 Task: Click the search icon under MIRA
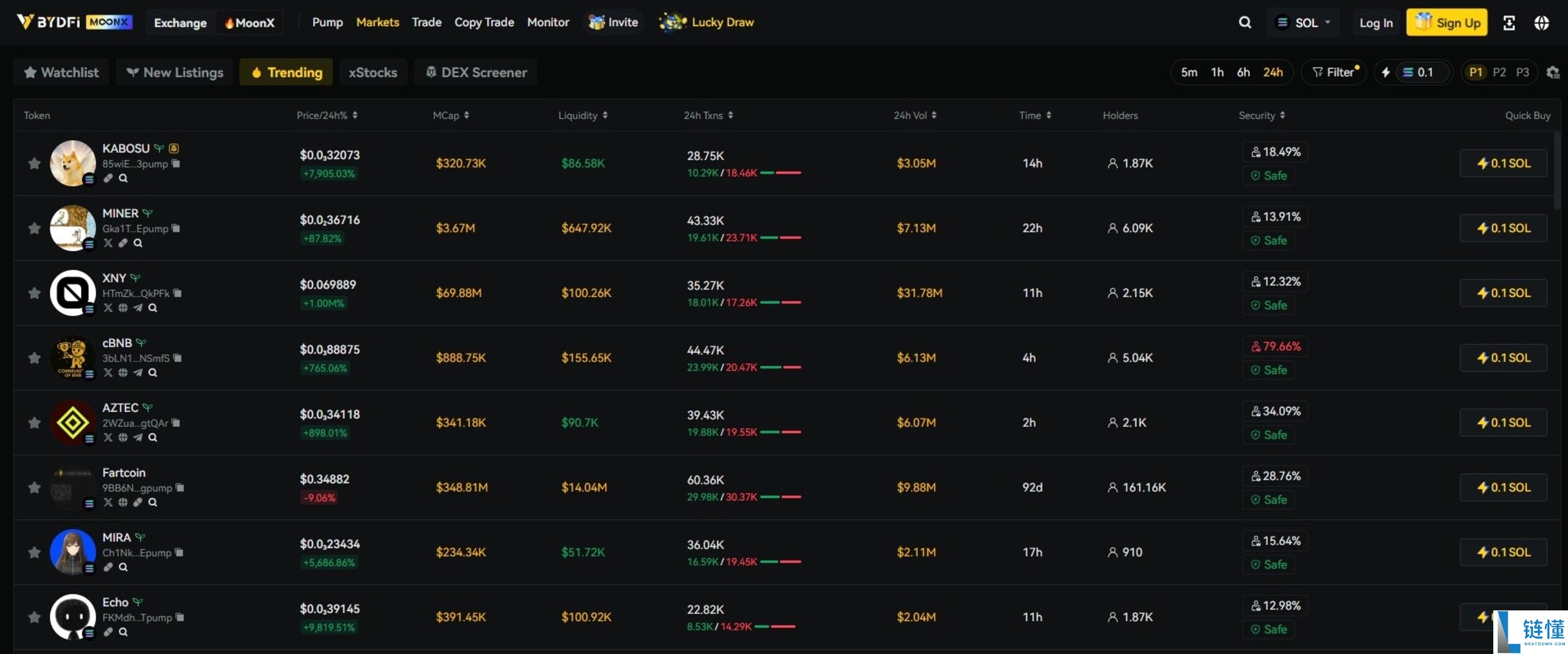tap(123, 567)
